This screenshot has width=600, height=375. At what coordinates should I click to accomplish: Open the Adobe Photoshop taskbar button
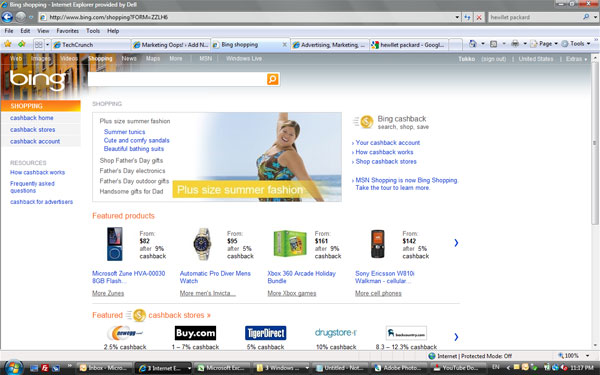click(x=400, y=368)
